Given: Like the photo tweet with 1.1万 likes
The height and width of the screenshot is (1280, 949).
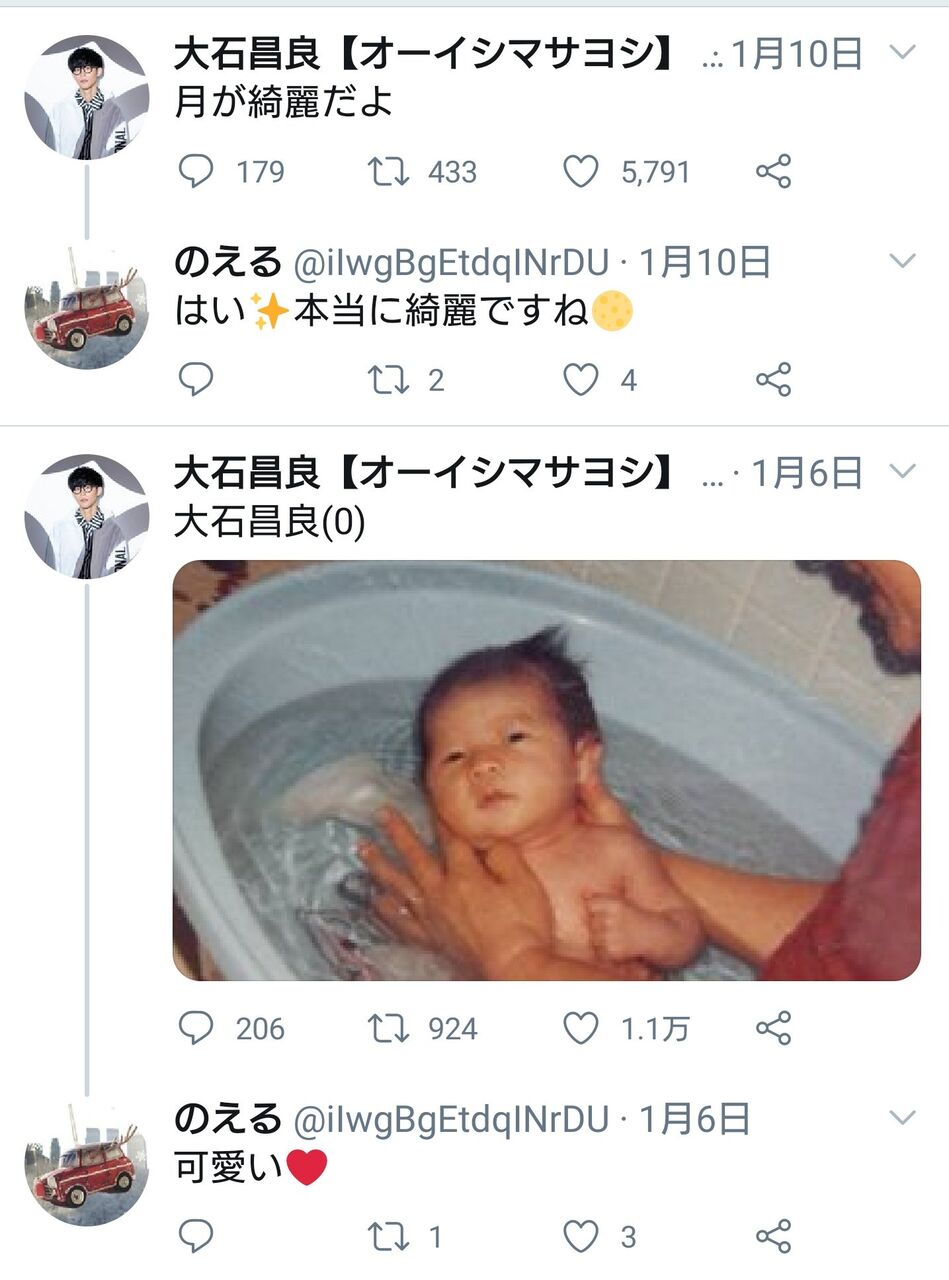Looking at the screenshot, I should (x=581, y=1028).
